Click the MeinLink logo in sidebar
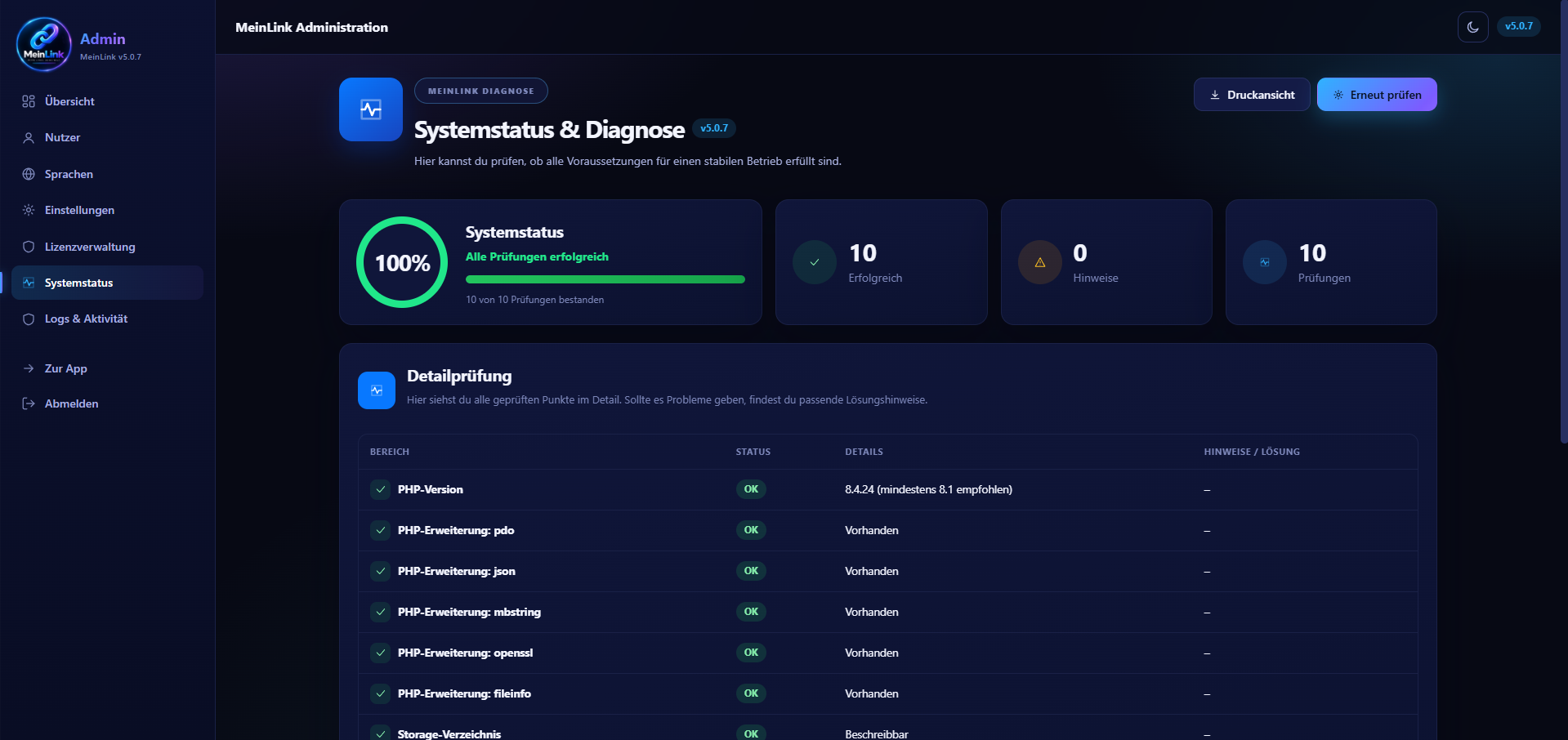The width and height of the screenshot is (1568, 740). click(x=44, y=44)
